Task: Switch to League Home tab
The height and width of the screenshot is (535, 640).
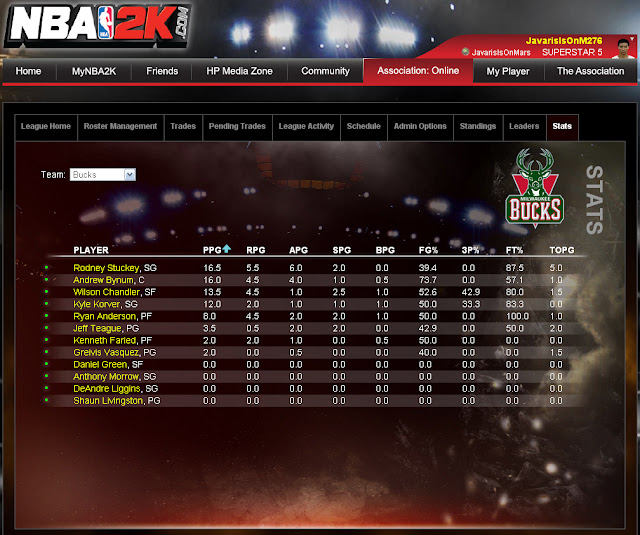Action: [46, 127]
